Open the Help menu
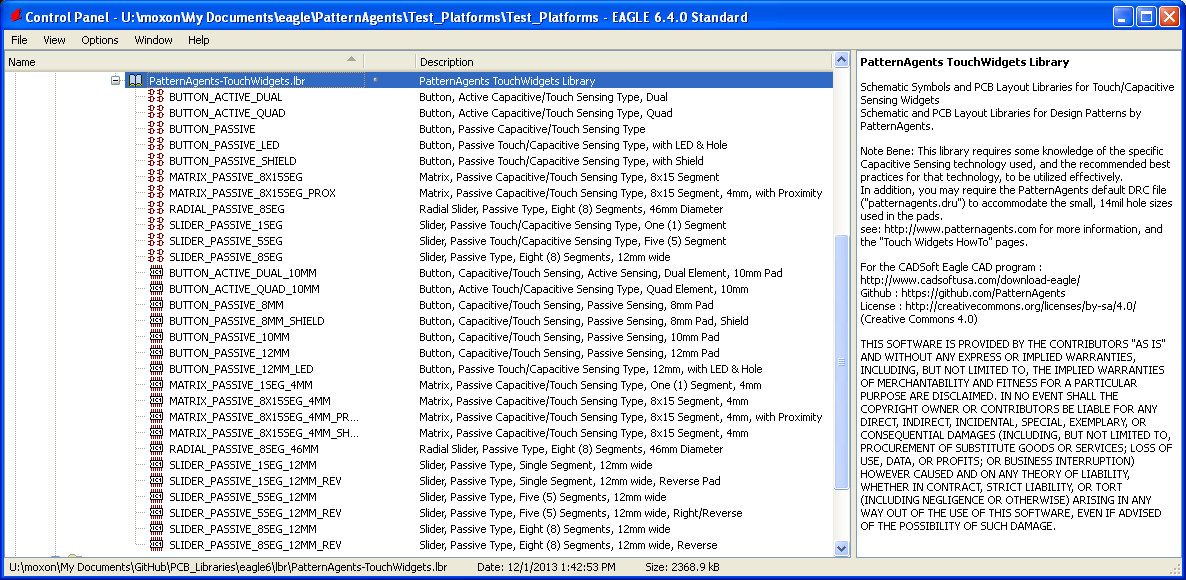The image size is (1186, 580). tap(199, 40)
